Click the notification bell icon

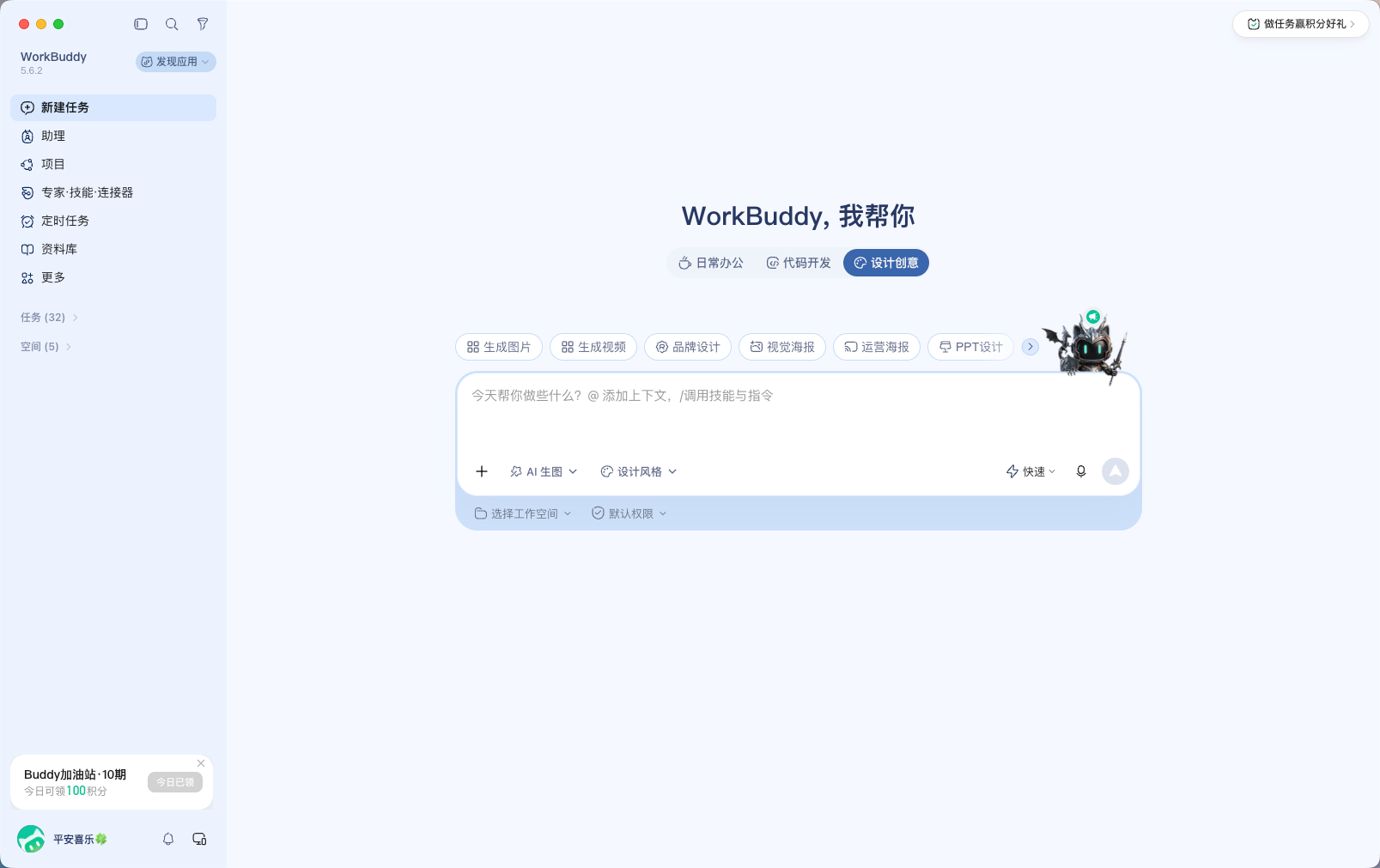click(168, 839)
